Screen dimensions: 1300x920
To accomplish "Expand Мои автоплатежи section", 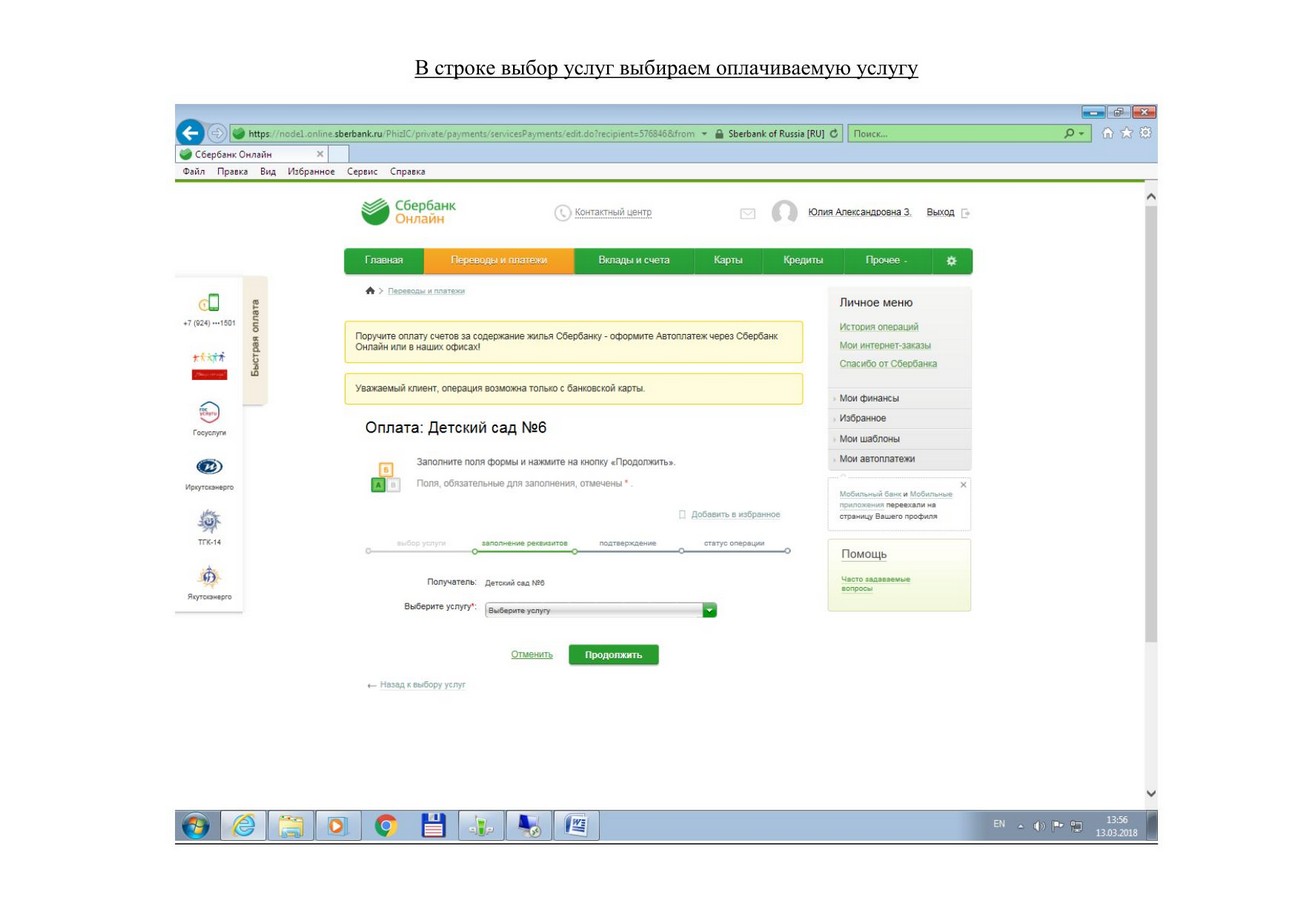I will (x=900, y=459).
